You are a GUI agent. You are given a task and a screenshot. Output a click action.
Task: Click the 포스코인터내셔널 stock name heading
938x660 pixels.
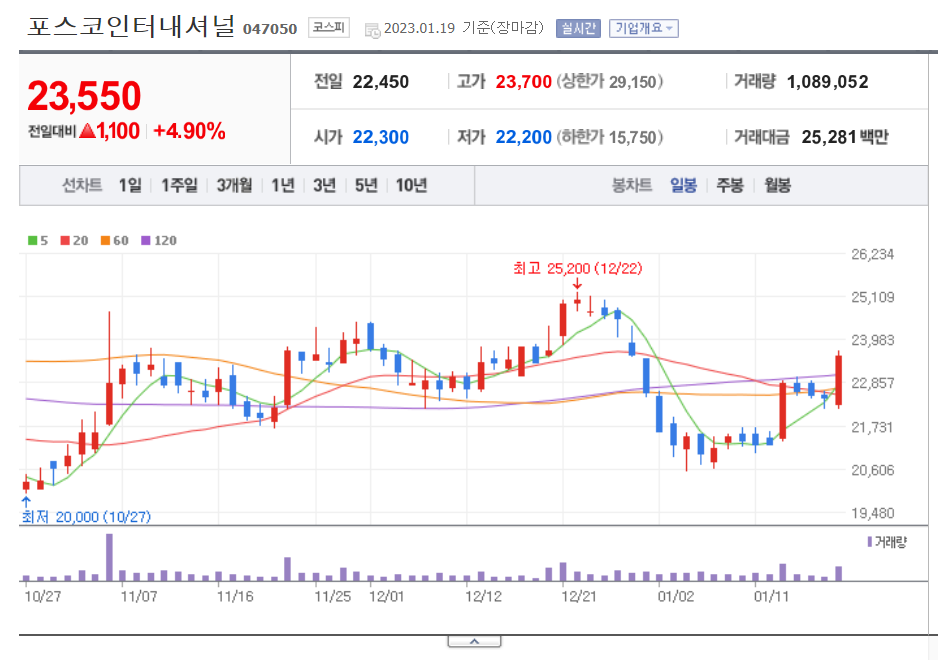(x=132, y=26)
